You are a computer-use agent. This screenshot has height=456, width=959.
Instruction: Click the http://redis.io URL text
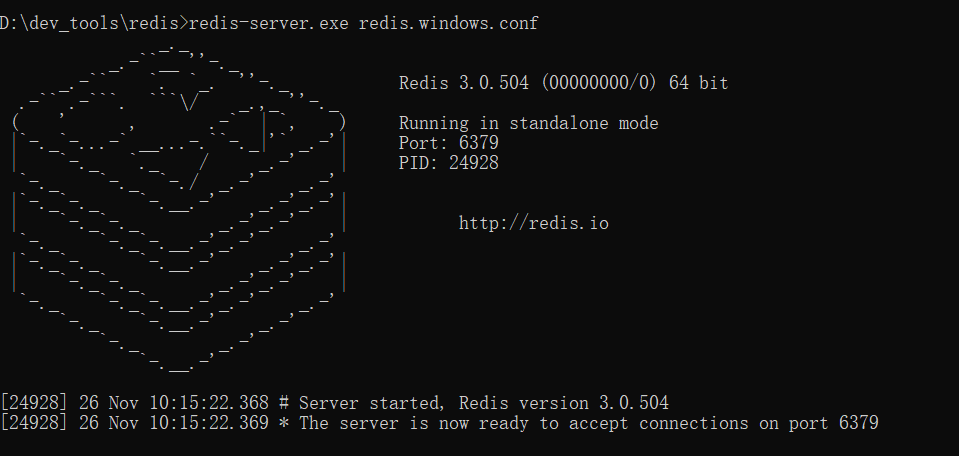point(534,223)
